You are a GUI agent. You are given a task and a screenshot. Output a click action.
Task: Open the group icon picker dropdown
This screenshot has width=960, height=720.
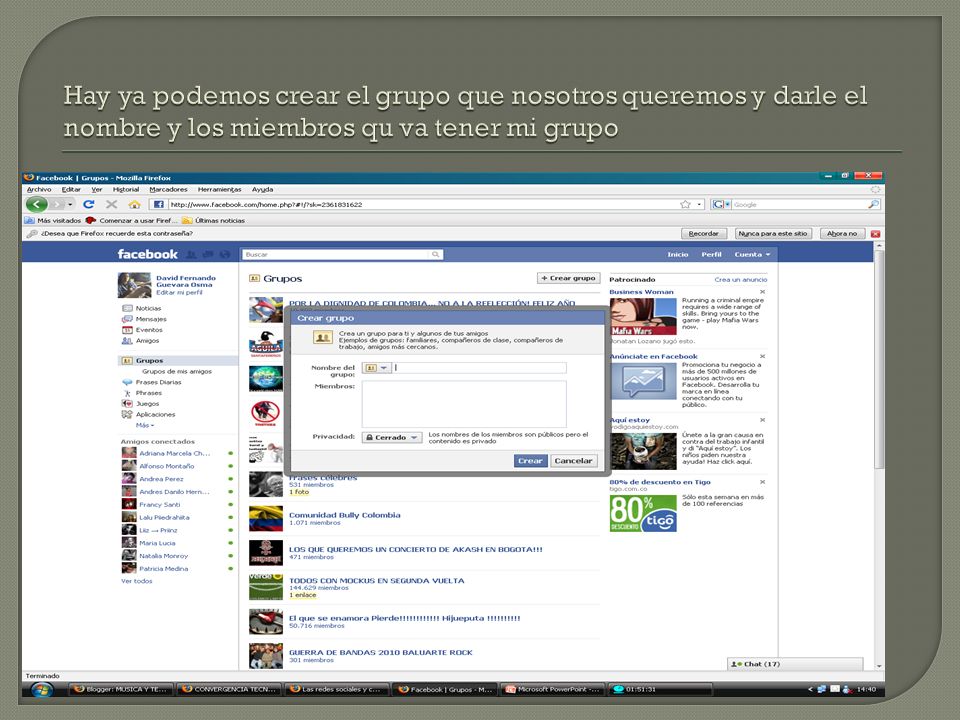click(377, 368)
